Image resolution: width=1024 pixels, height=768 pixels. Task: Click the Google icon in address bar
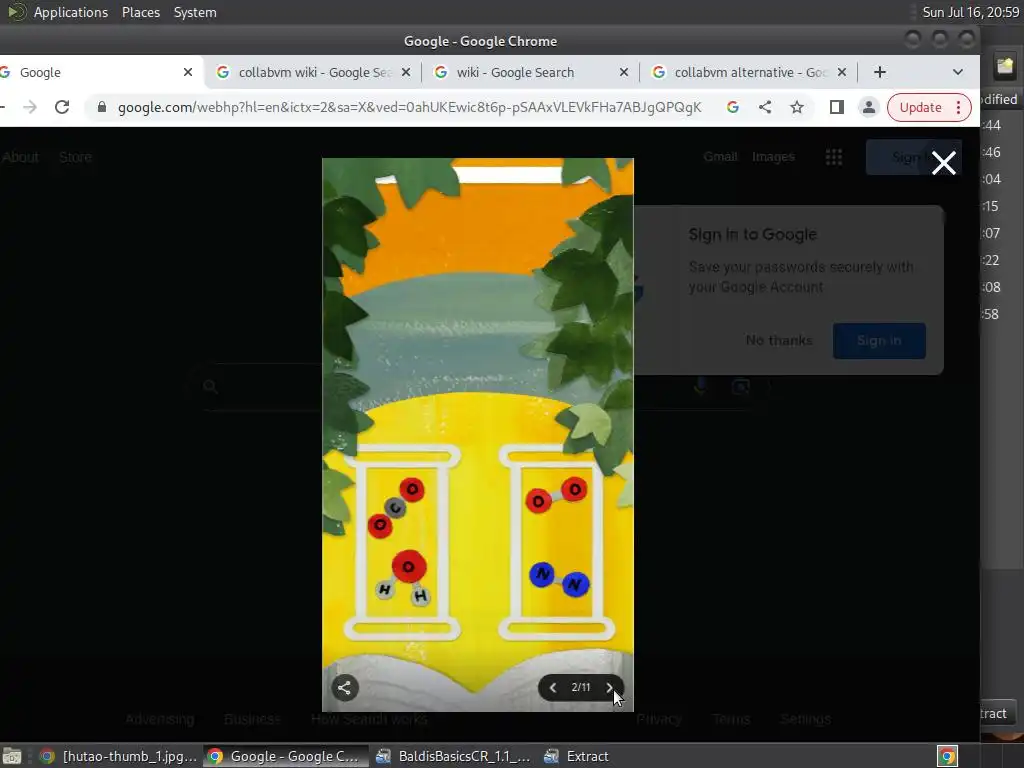coord(733,107)
